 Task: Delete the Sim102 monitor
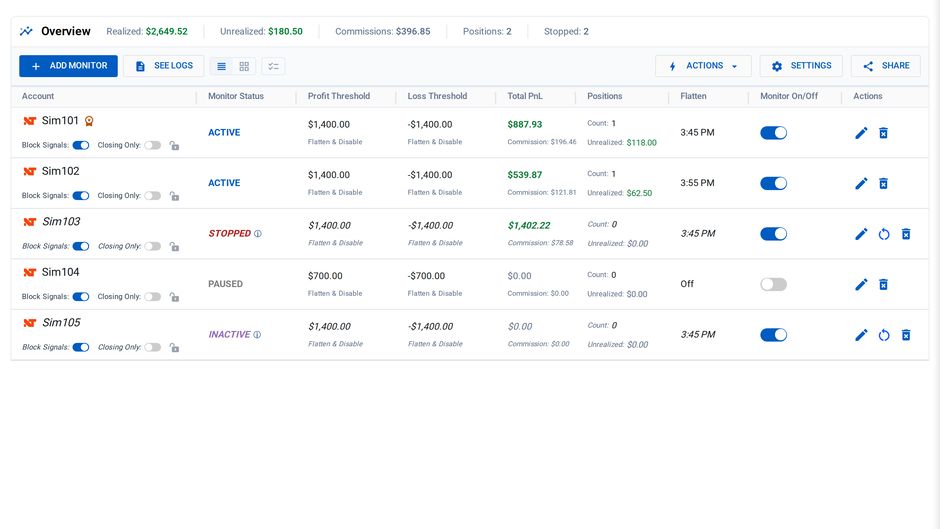click(883, 184)
